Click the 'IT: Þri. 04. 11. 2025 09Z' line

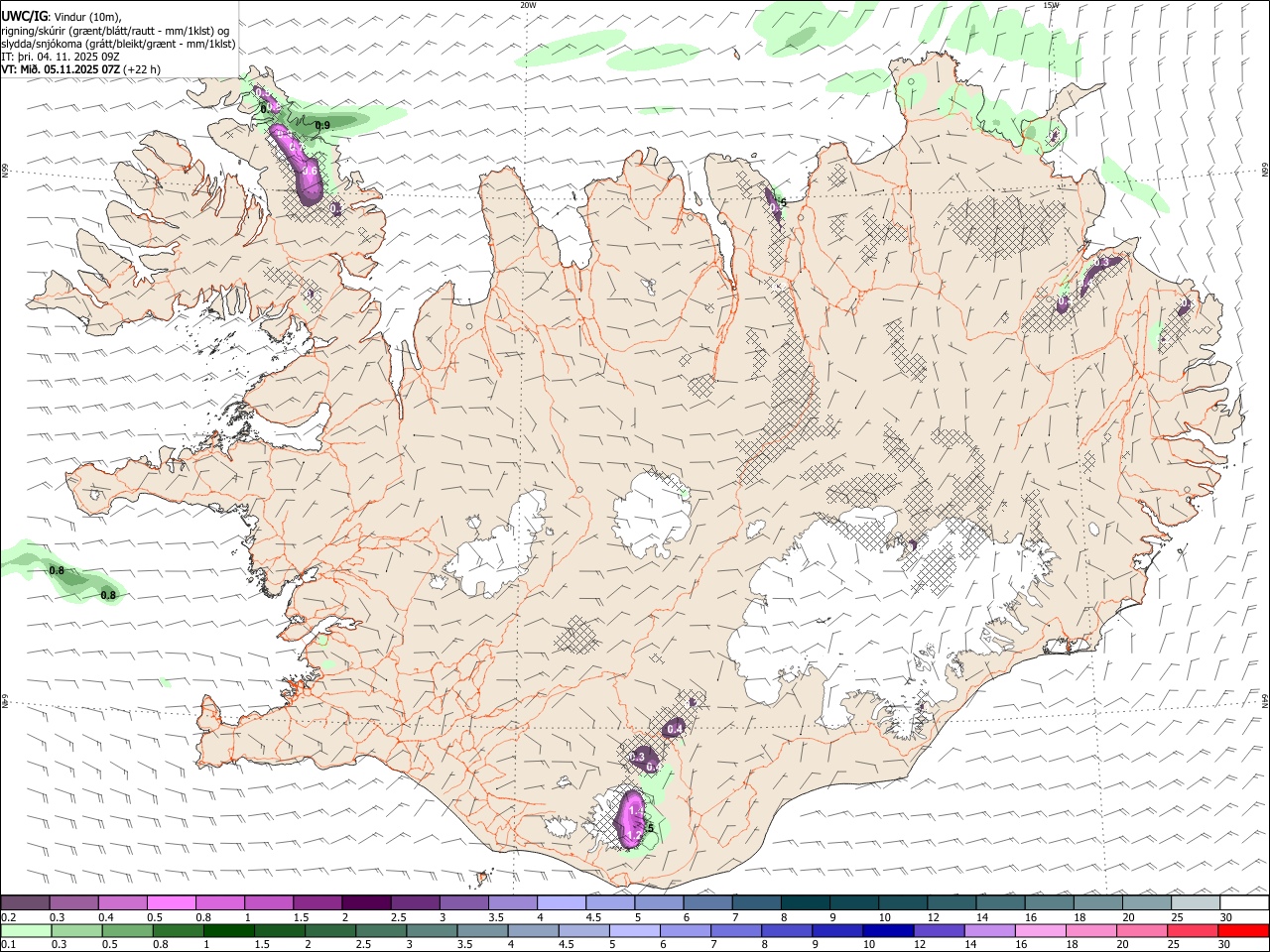(61, 57)
